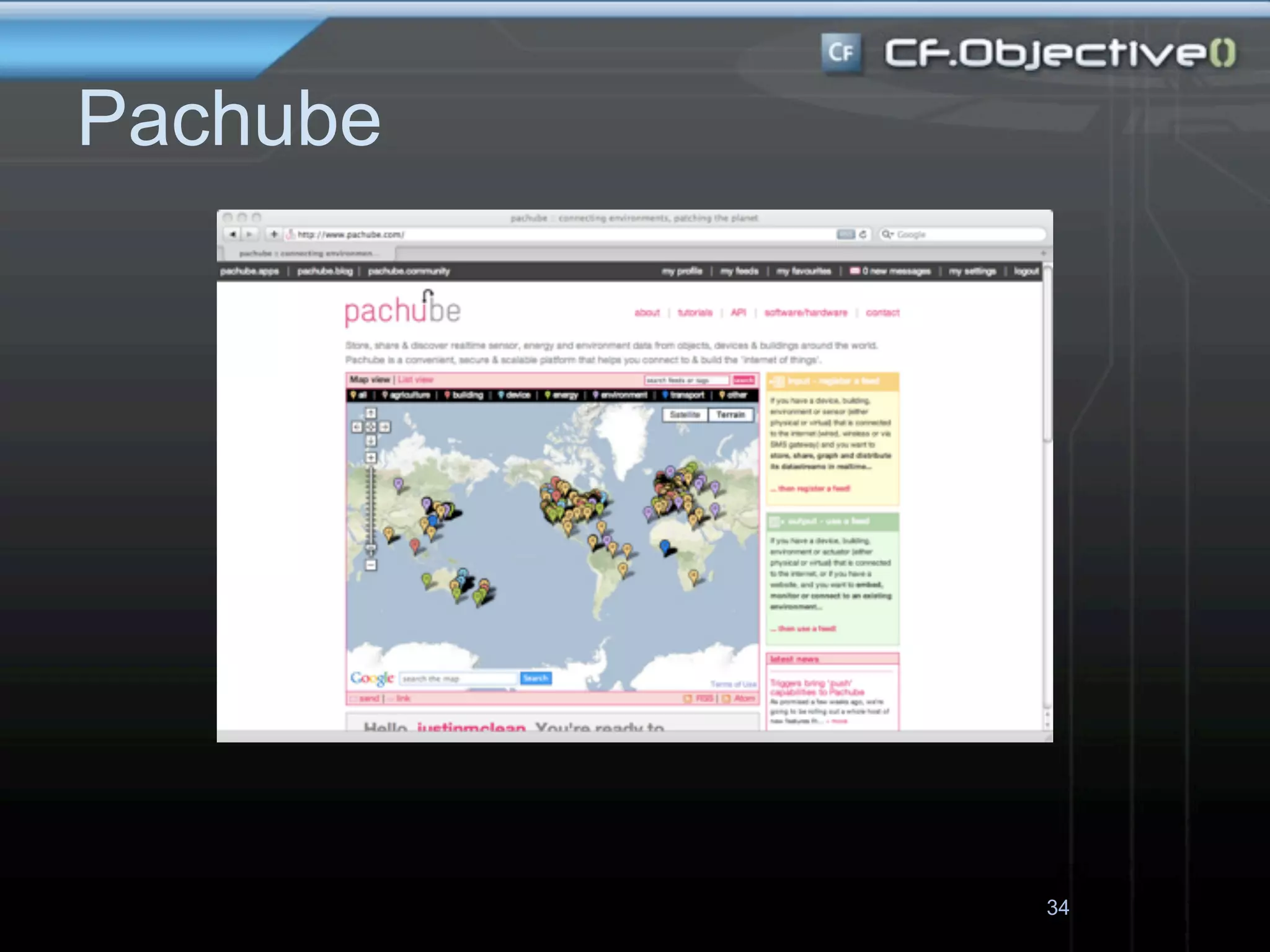The height and width of the screenshot is (952, 1270).
Task: Pan the map left with arrow control
Action: pos(357,427)
